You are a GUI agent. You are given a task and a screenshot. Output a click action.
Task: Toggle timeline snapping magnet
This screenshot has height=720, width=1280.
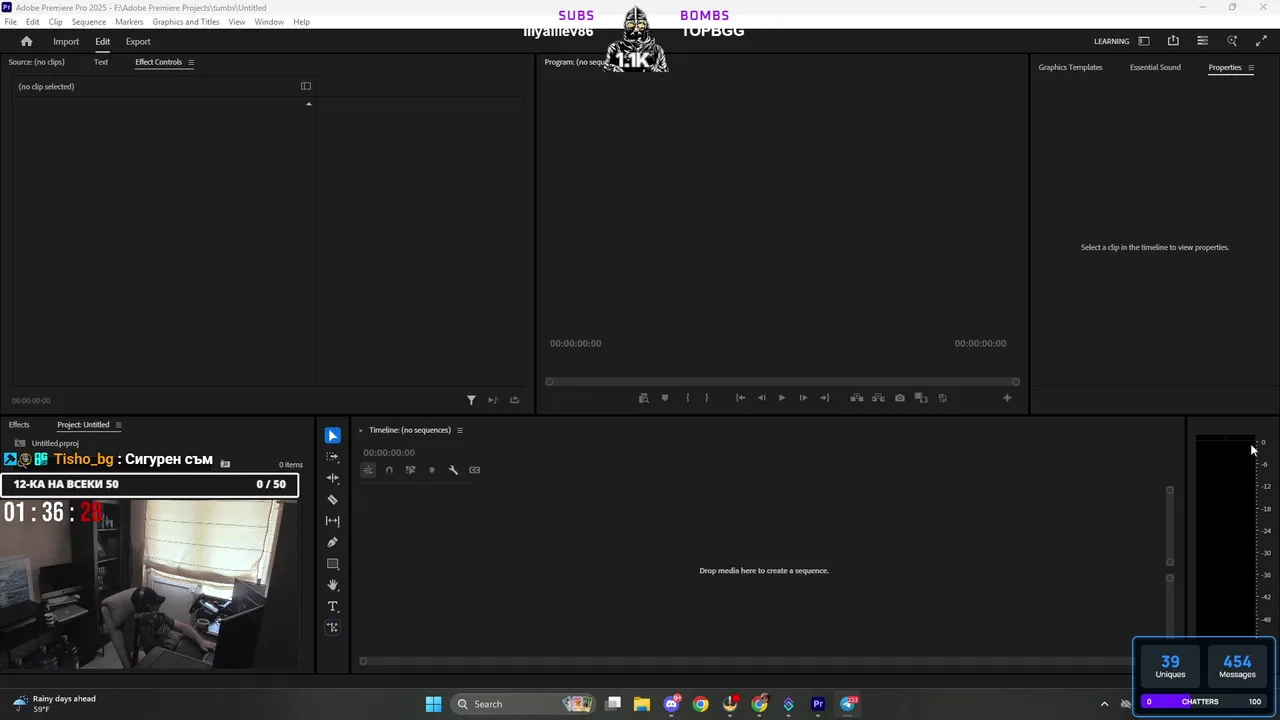click(389, 470)
